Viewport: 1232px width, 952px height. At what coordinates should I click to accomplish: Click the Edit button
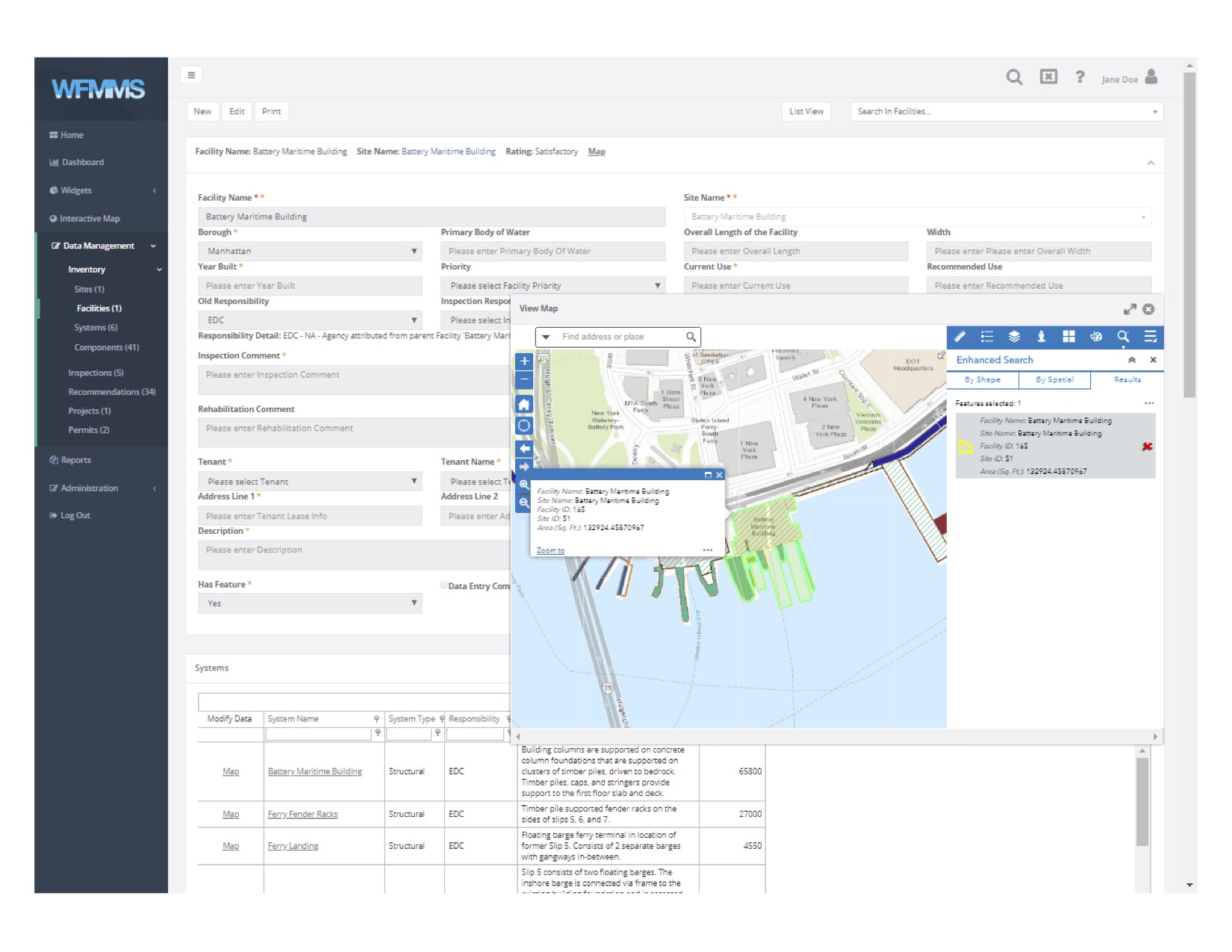pyautogui.click(x=237, y=111)
